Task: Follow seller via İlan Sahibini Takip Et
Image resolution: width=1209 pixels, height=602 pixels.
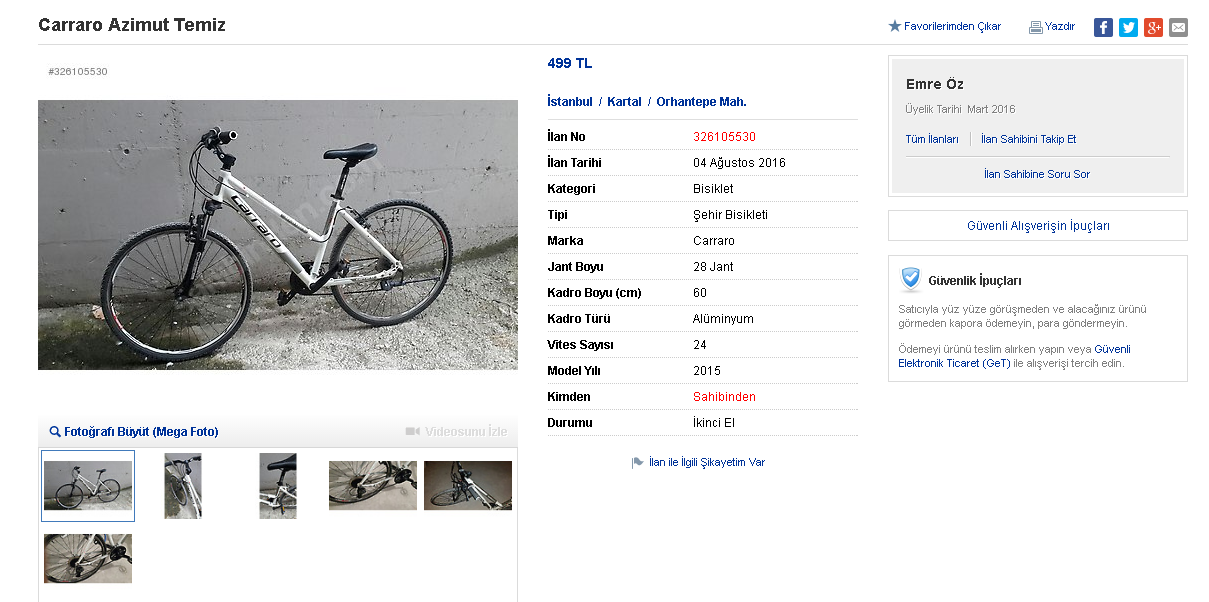Action: click(x=1028, y=139)
